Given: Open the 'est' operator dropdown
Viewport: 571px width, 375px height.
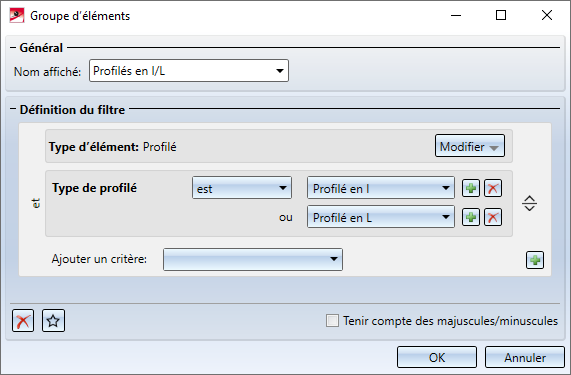Looking at the screenshot, I should click(x=242, y=188).
